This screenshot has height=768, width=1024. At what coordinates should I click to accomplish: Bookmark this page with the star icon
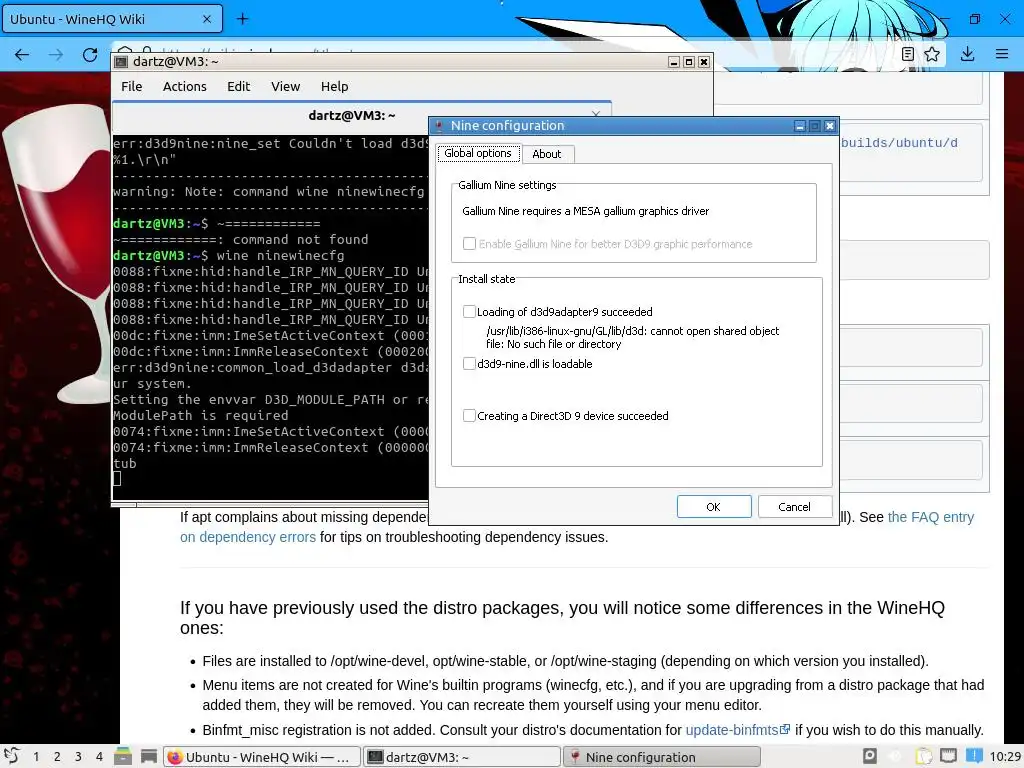click(932, 54)
